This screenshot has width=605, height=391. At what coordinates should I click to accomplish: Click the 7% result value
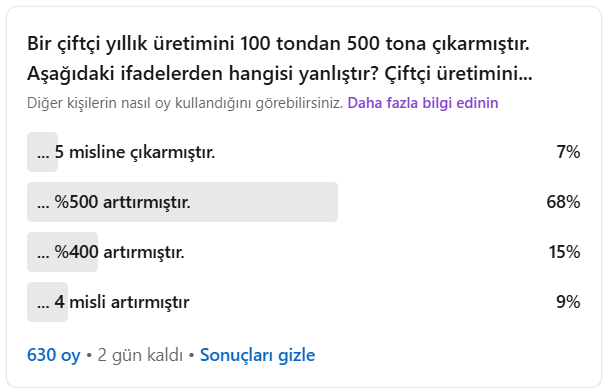click(x=568, y=152)
